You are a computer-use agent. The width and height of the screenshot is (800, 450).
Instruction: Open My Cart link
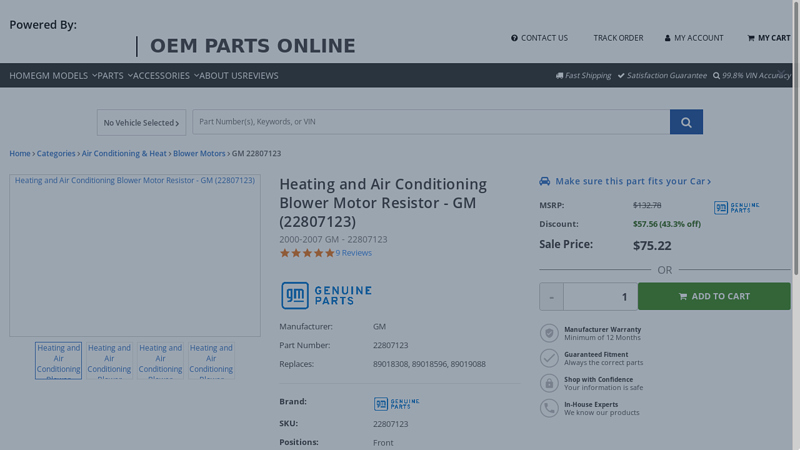[x=769, y=38]
